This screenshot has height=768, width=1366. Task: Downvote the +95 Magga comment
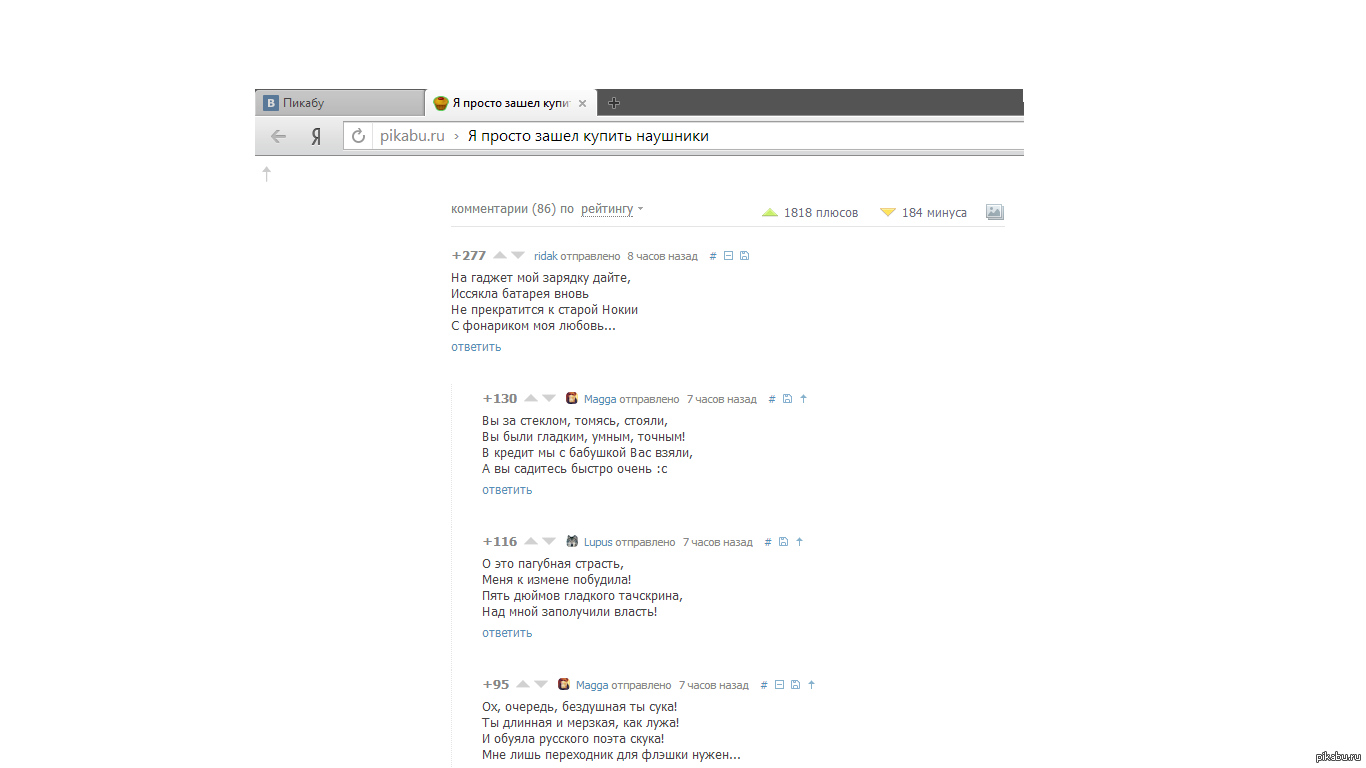pos(541,685)
